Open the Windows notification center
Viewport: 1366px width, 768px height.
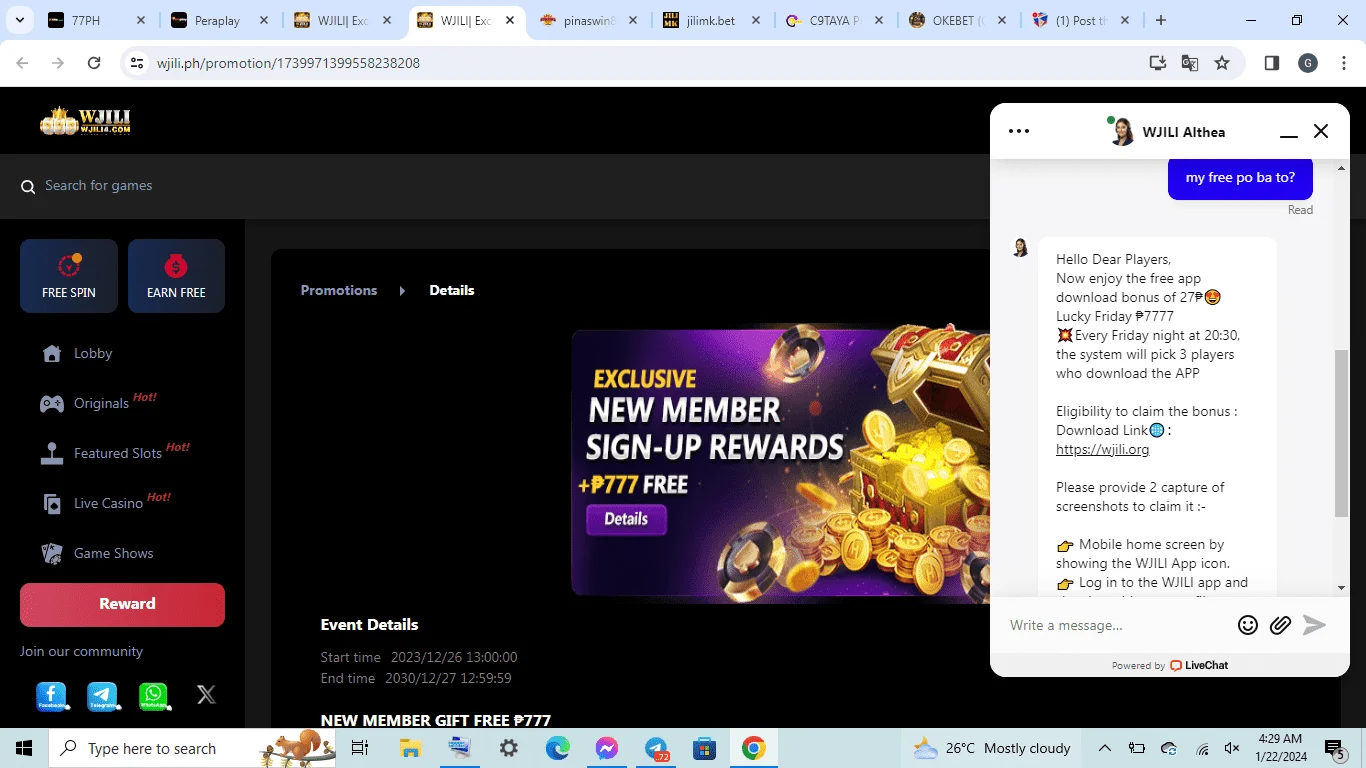coord(1334,748)
